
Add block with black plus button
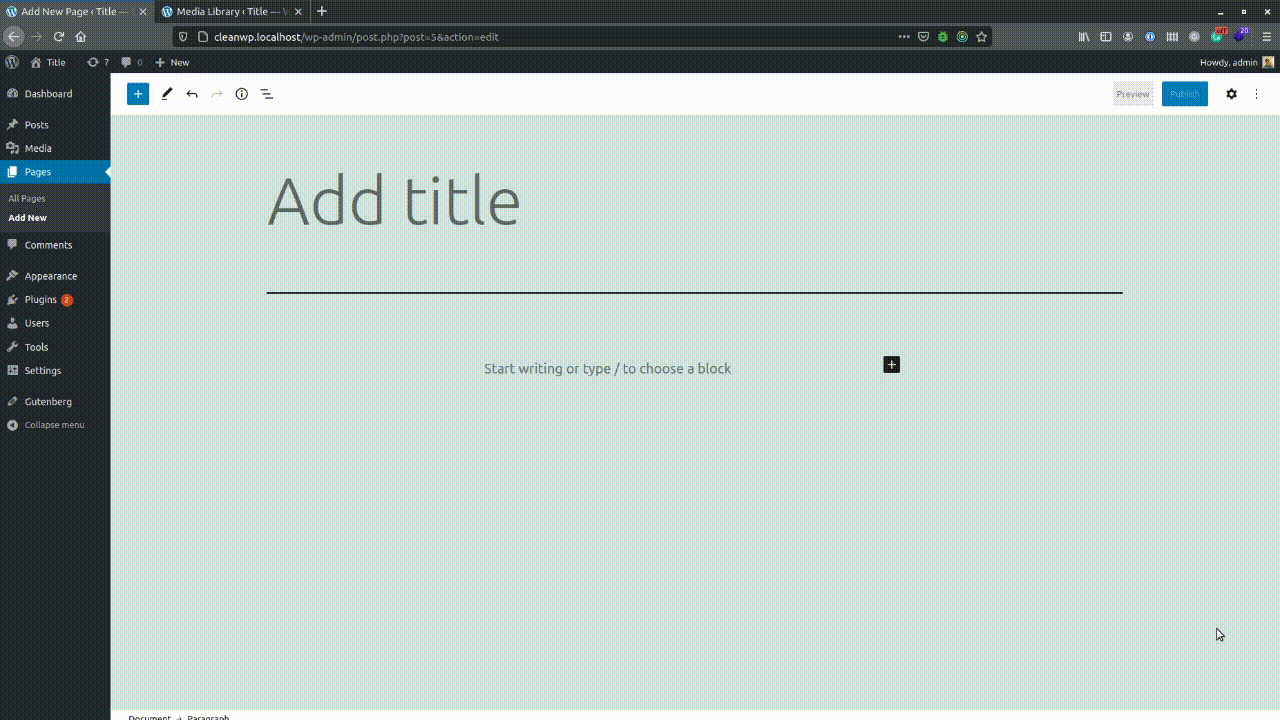point(892,365)
